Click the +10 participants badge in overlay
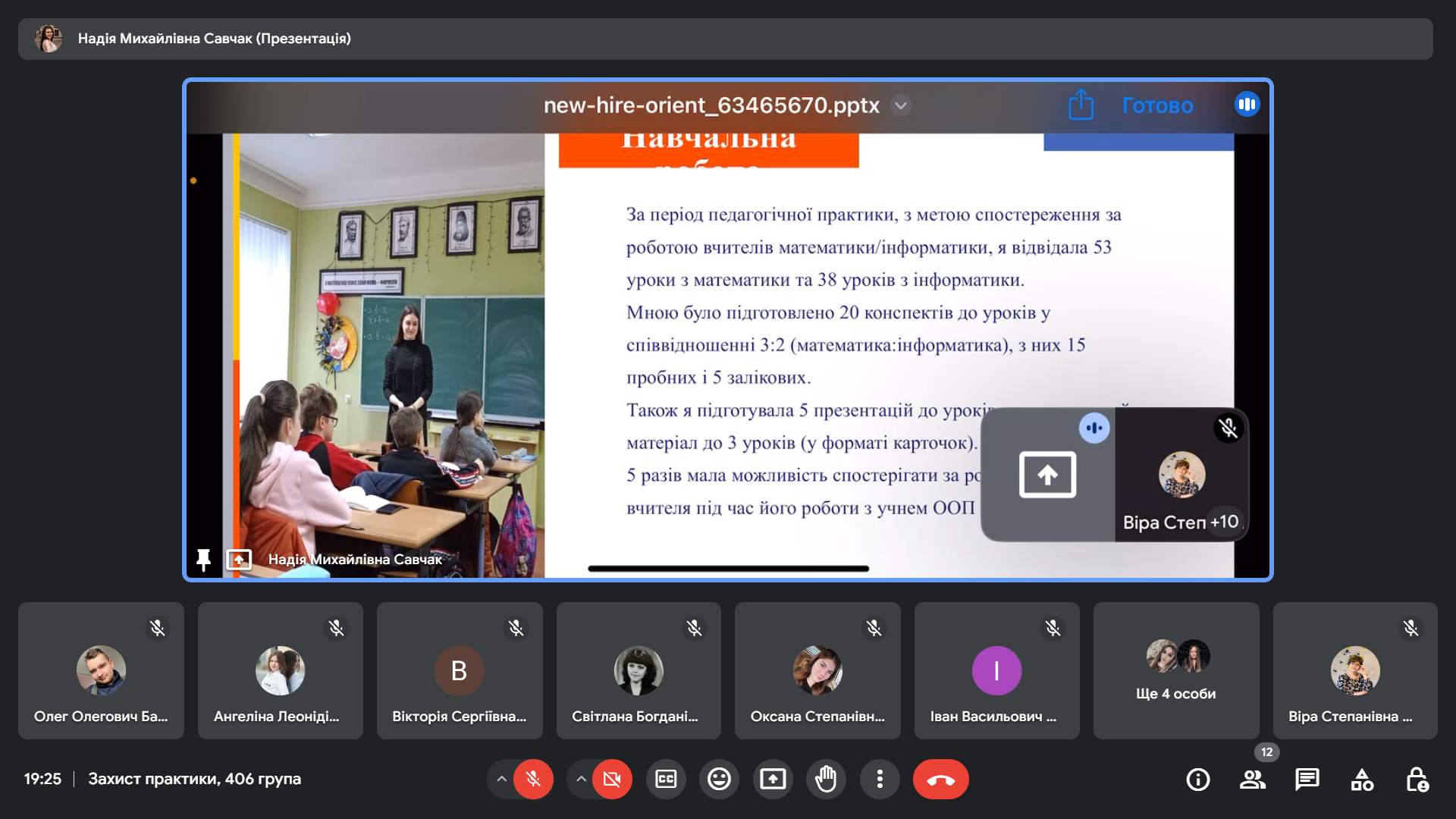Screen dimensions: 1456x819 (1224, 522)
